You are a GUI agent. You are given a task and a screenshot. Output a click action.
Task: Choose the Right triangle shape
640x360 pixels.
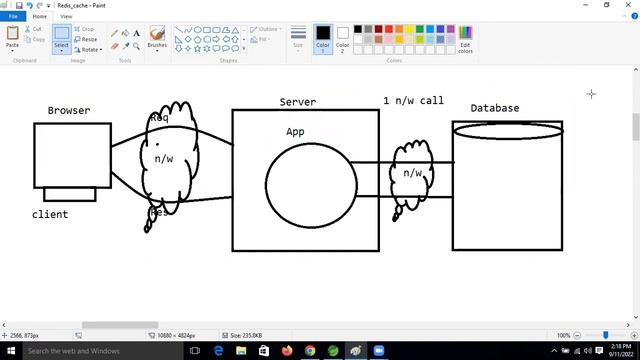[178, 40]
